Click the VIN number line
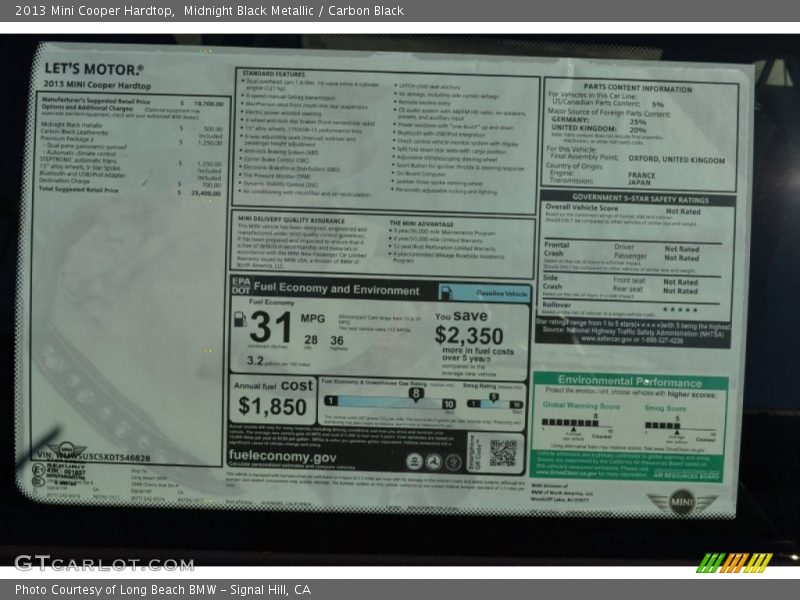This screenshot has height=600, width=800. (93, 457)
